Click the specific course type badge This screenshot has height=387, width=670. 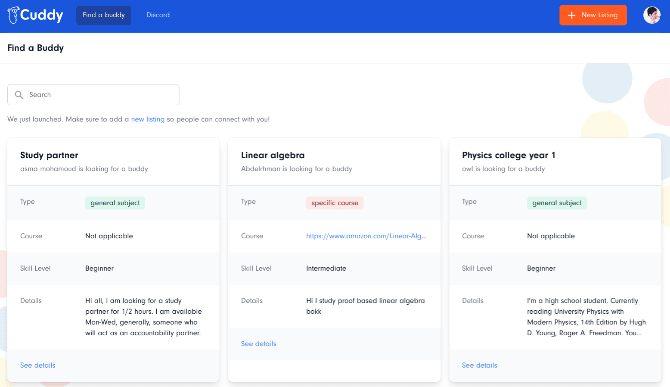[x=335, y=203]
